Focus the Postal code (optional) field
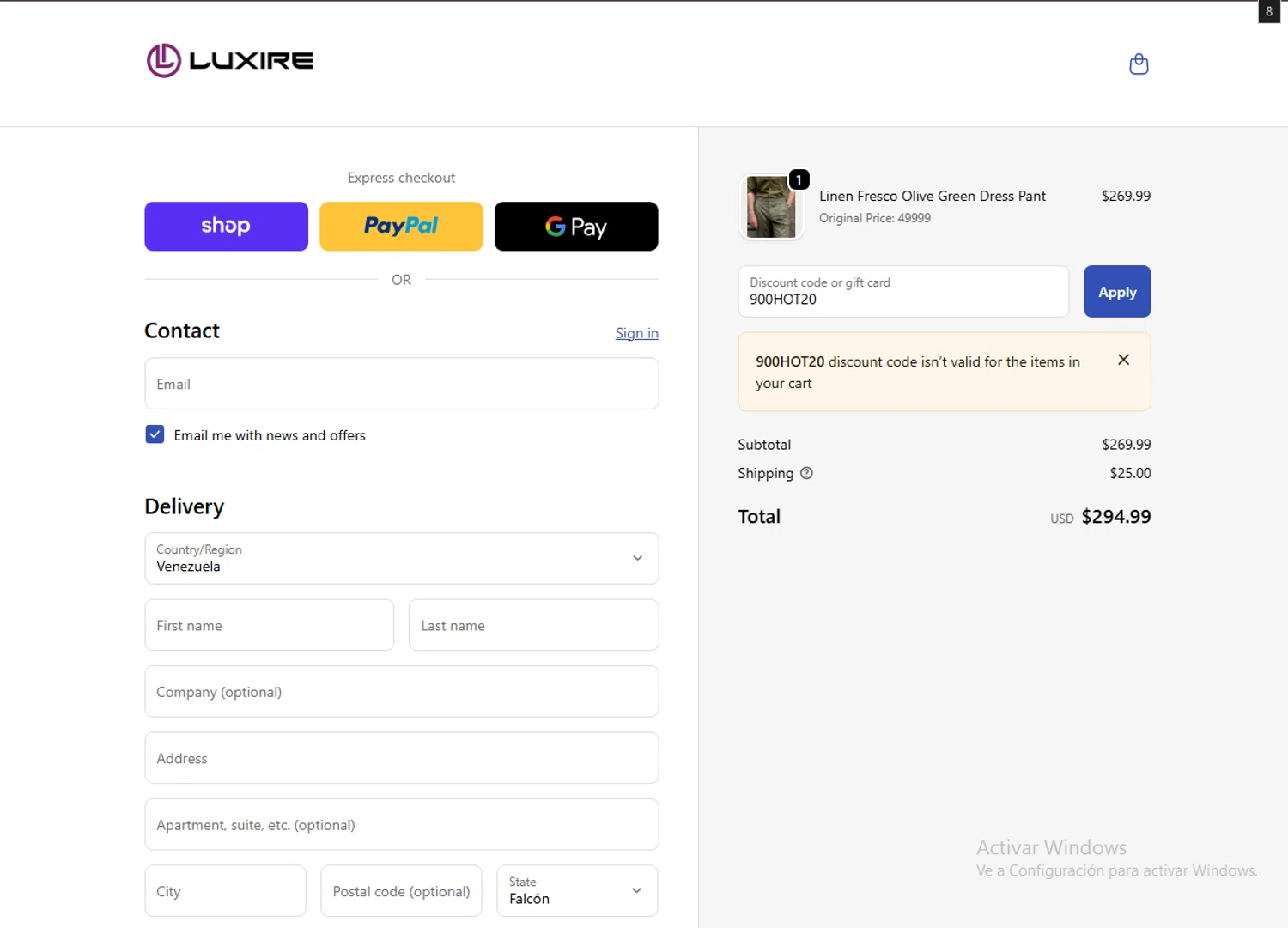 (x=401, y=890)
